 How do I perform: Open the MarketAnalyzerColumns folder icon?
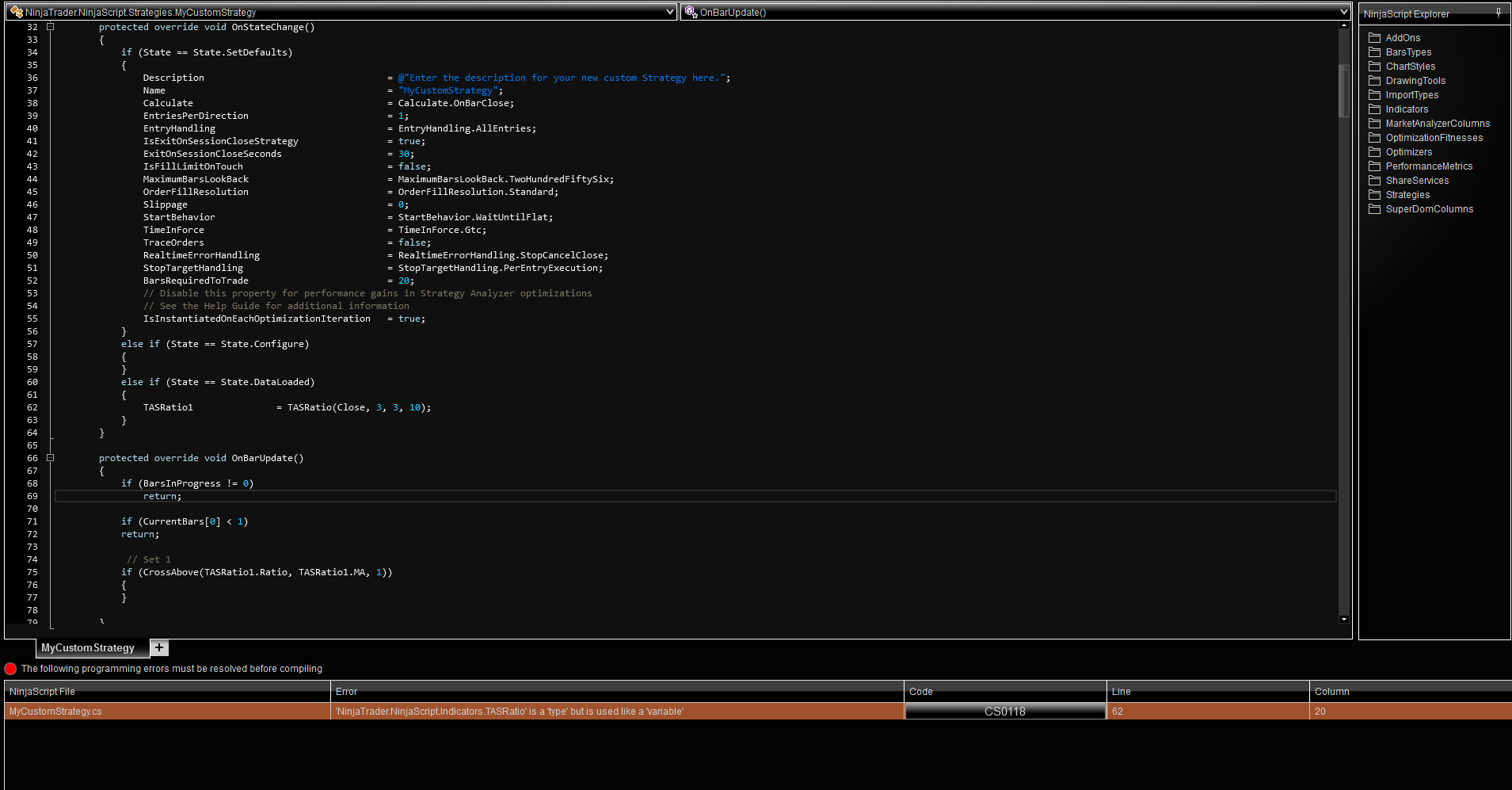[1374, 124]
